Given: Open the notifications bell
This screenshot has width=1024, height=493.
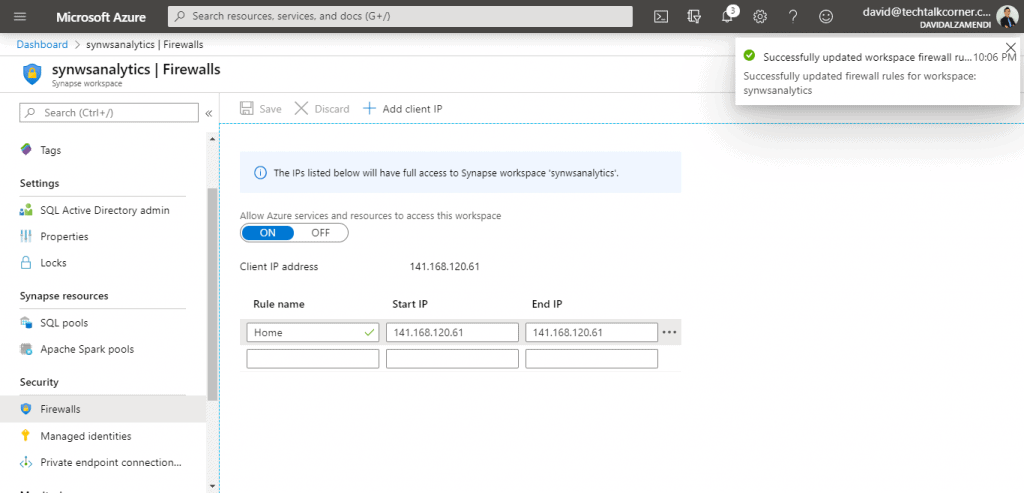Looking at the screenshot, I should coord(728,16).
